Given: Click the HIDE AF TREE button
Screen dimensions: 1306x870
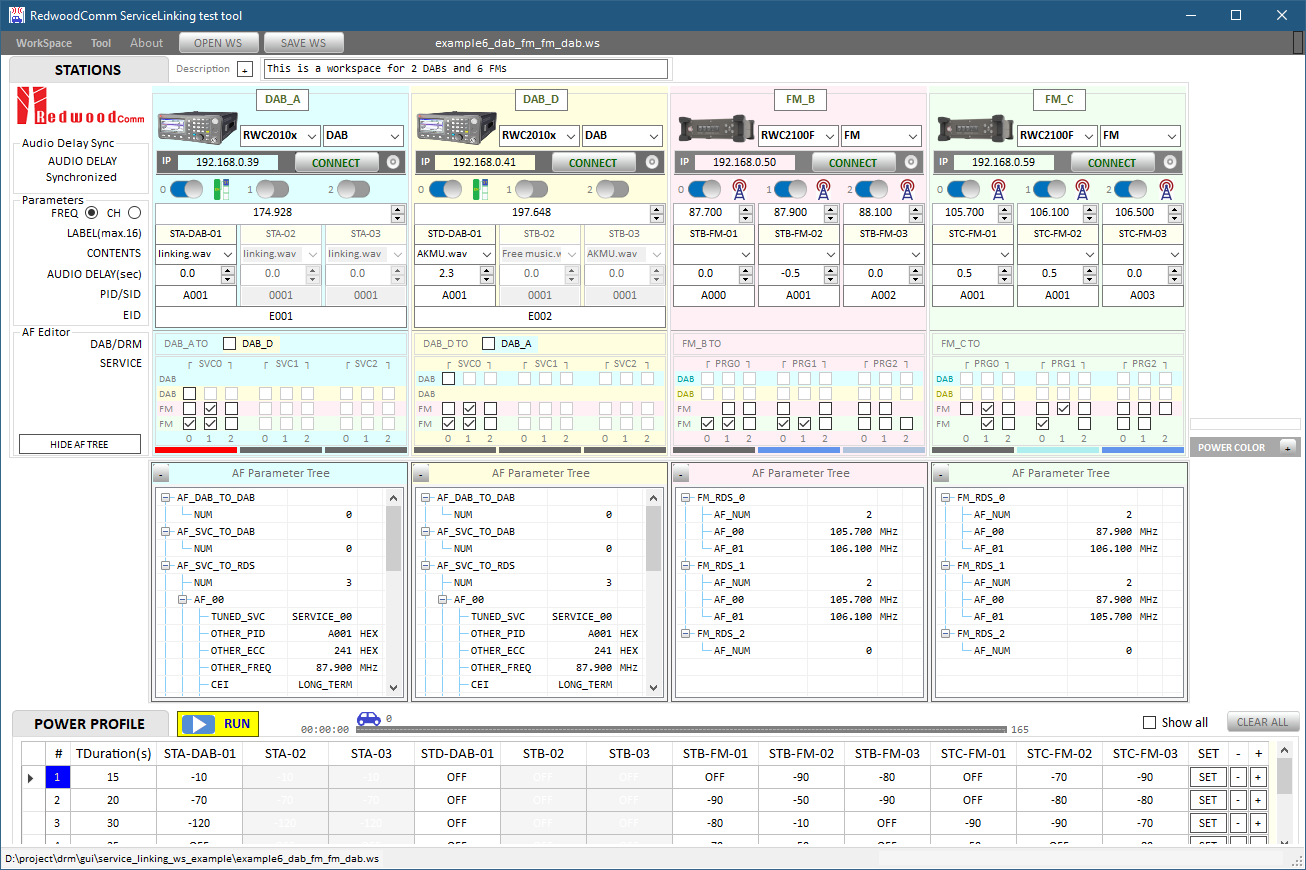Looking at the screenshot, I should click(x=80, y=444).
